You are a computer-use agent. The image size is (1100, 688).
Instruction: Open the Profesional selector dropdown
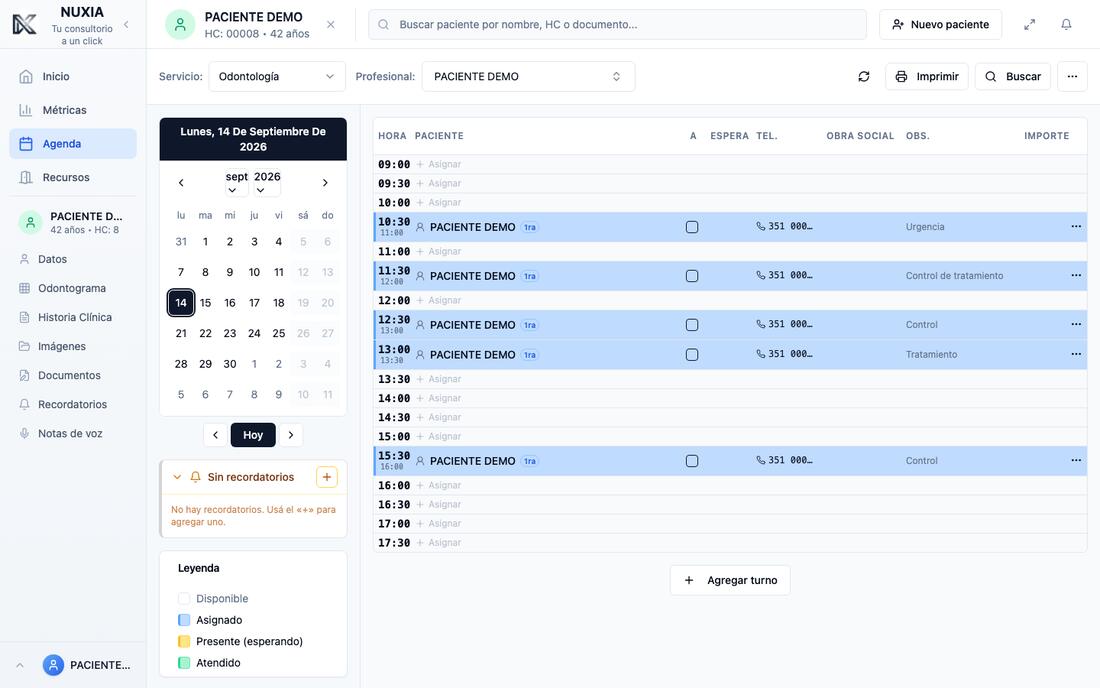pos(528,76)
